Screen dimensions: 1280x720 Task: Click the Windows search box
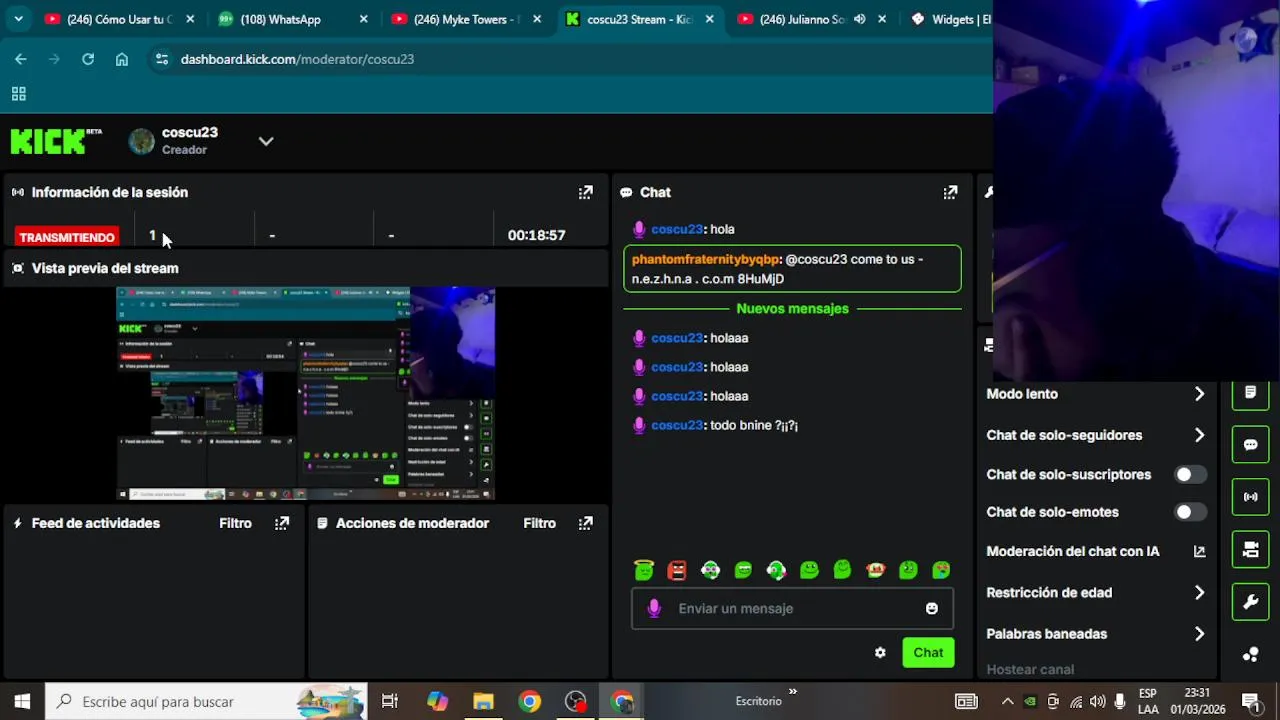pyautogui.click(x=206, y=702)
